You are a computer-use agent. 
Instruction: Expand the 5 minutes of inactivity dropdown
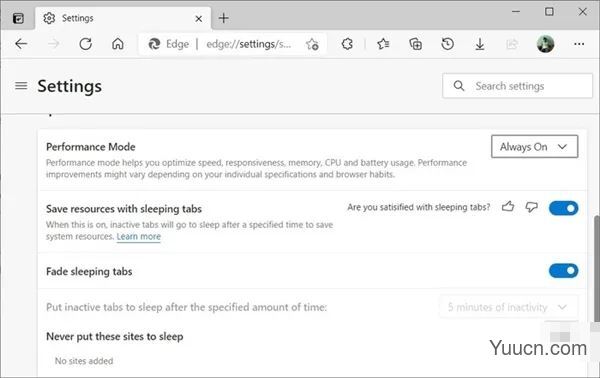(x=509, y=307)
